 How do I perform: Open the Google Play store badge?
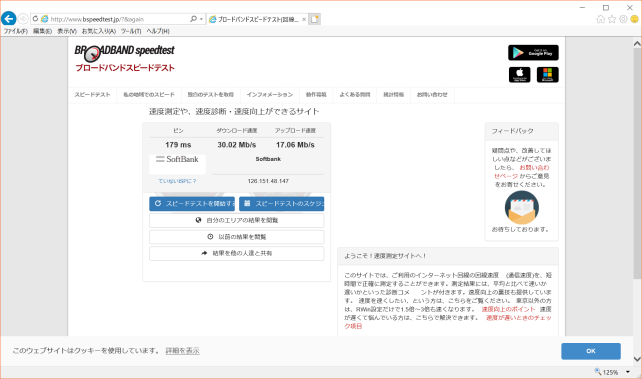click(533, 53)
